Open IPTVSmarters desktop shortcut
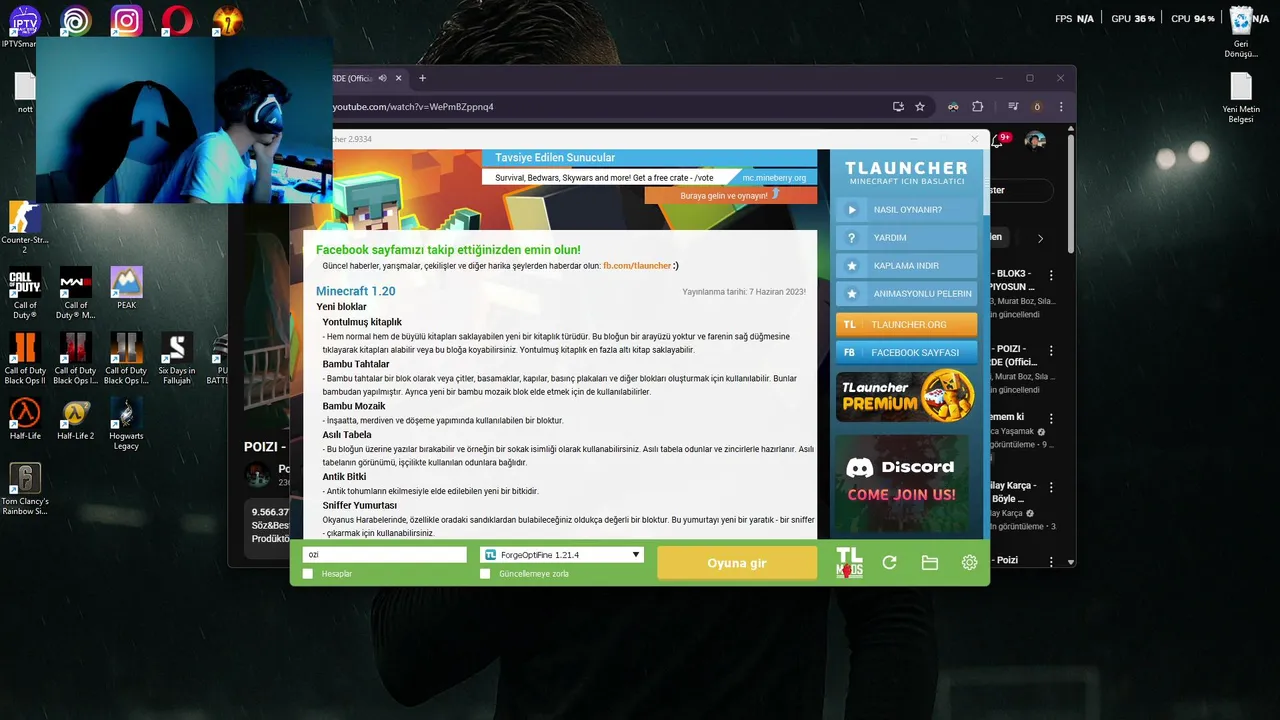This screenshot has height=720, width=1280. tap(24, 26)
